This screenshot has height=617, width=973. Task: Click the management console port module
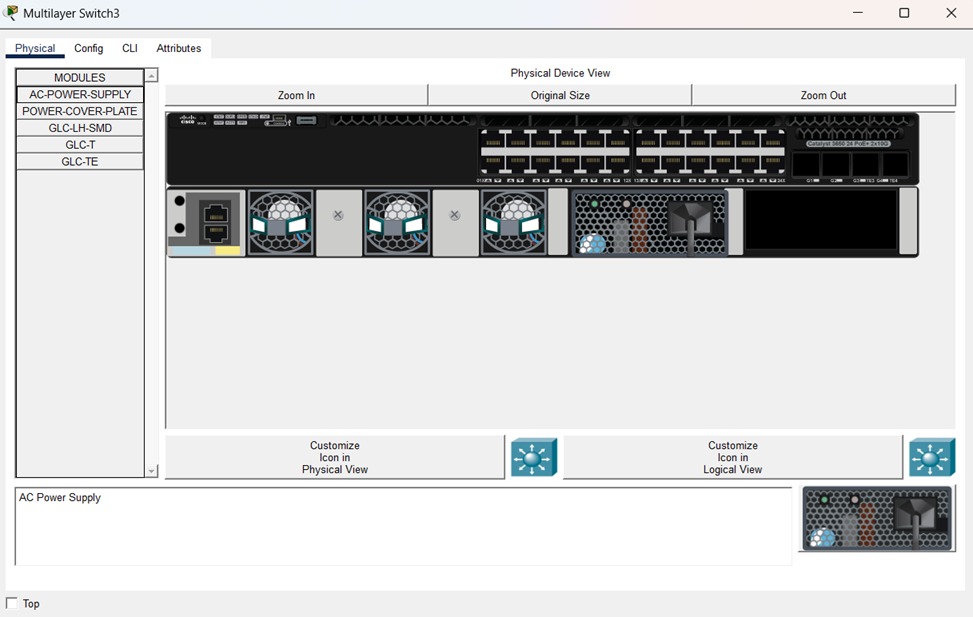tap(207, 222)
